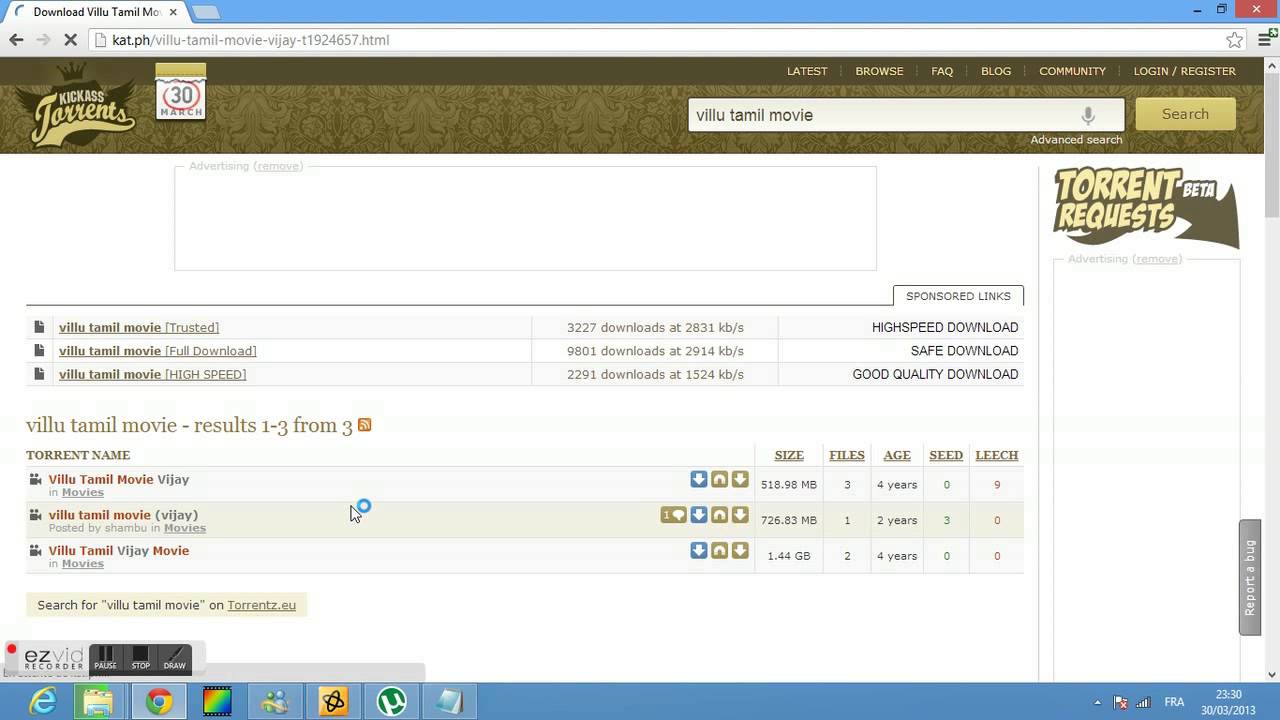Sort results by AGE column
Image resolution: width=1280 pixels, height=720 pixels.
coord(897,455)
